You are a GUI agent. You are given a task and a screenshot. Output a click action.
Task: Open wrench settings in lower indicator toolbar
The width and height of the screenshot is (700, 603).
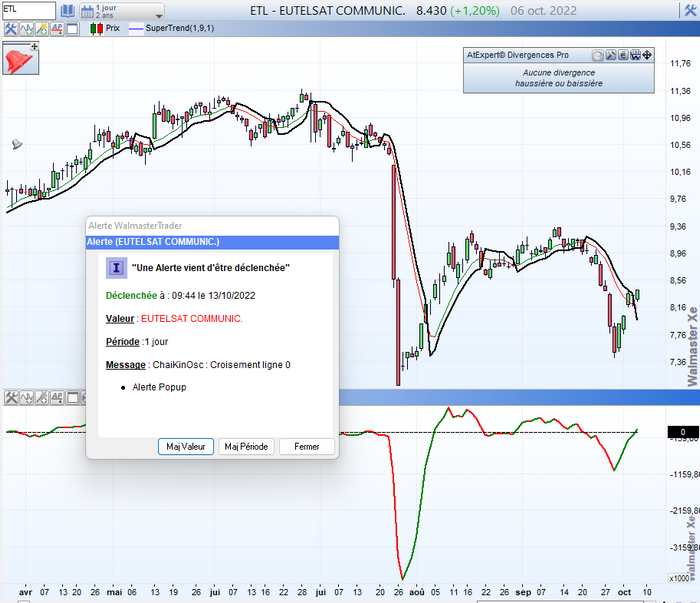11,397
